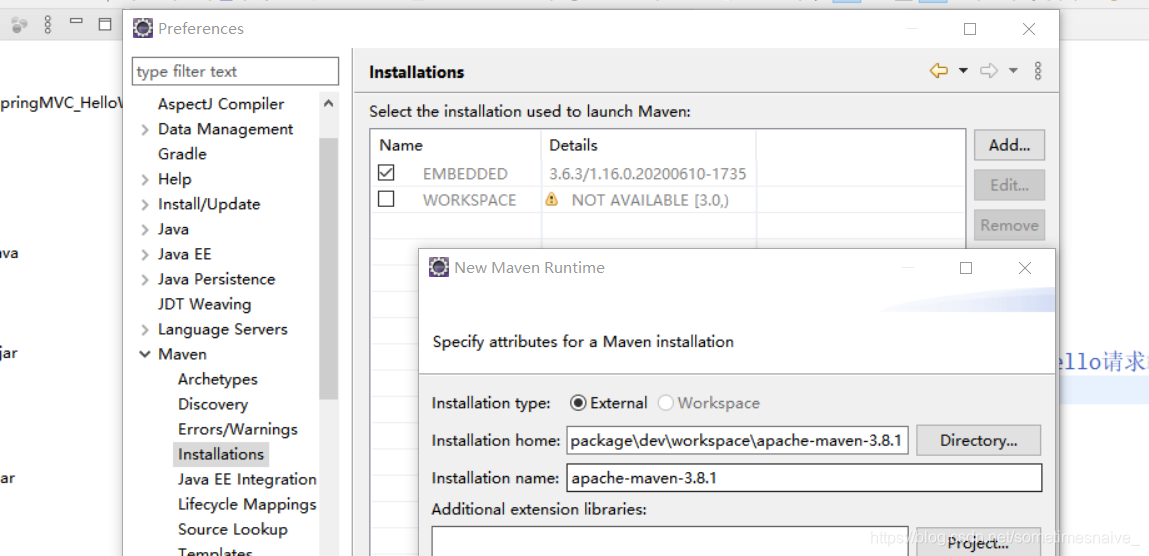The image size is (1149, 556).
Task: Select the Workspace installation type radio
Action: click(x=665, y=403)
